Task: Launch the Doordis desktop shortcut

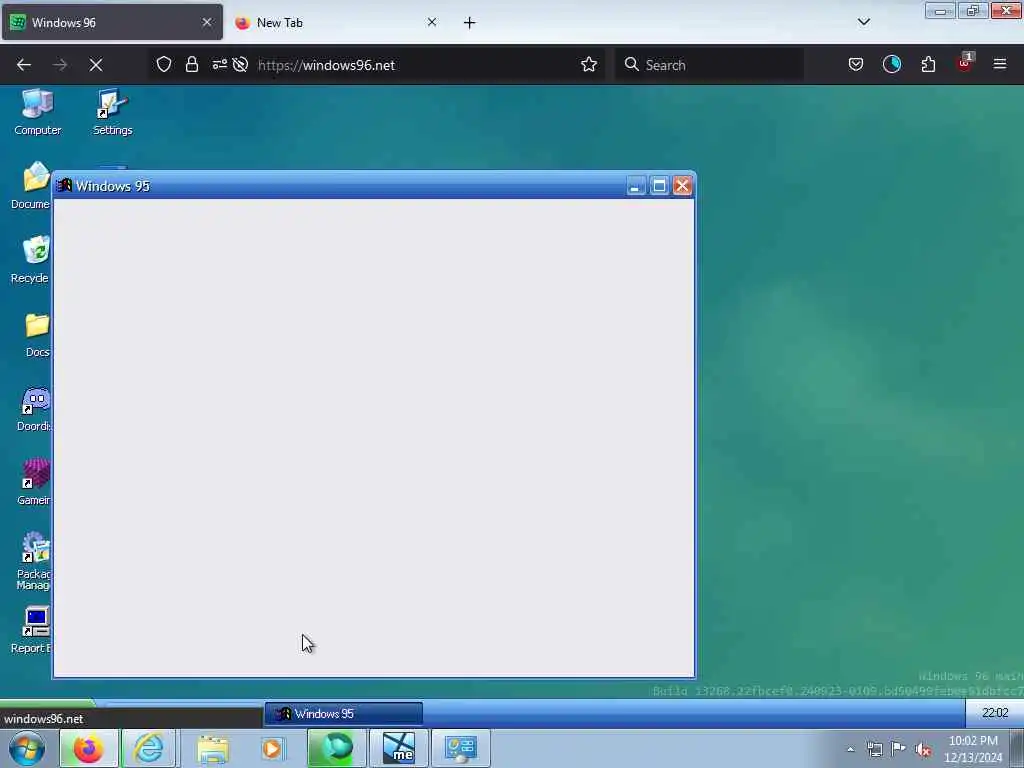Action: [34, 409]
